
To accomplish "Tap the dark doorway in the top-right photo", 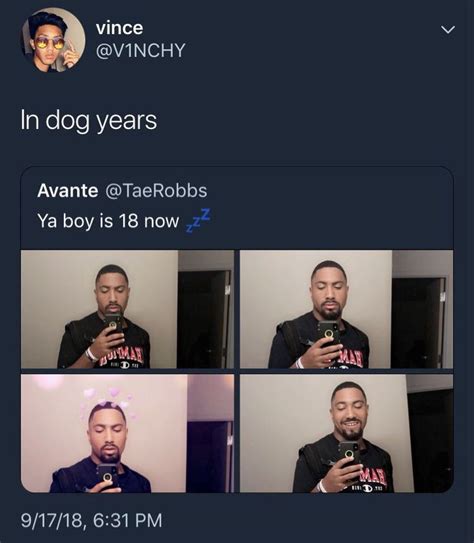I will 418,322.
